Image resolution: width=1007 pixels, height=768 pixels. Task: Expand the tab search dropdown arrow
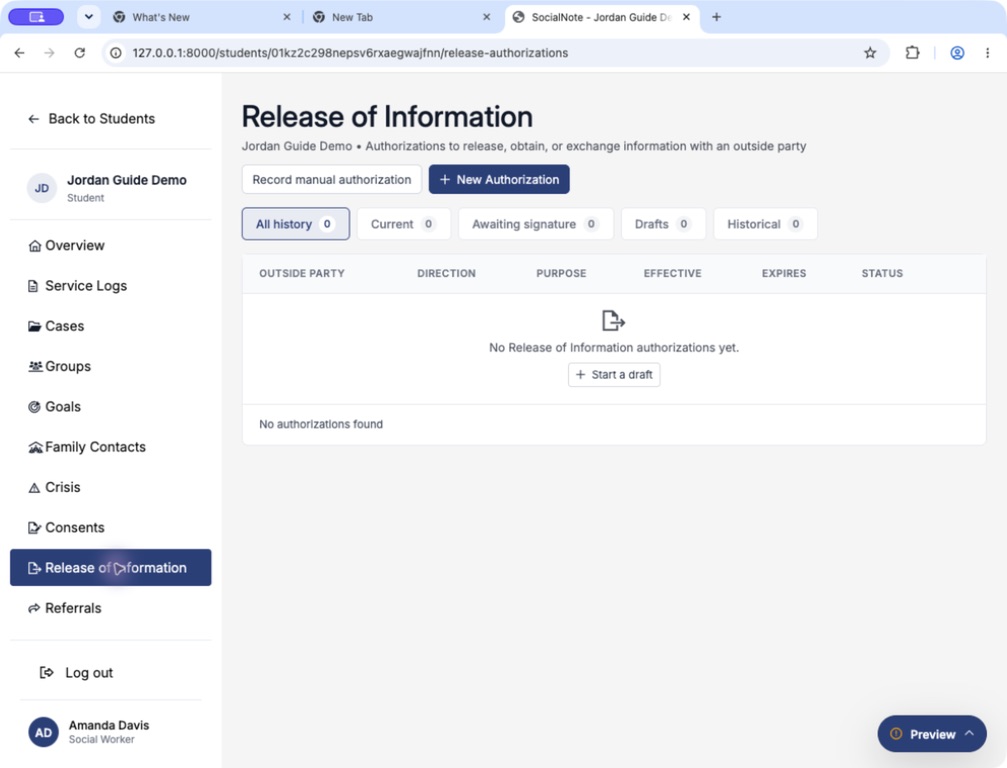[x=89, y=17]
